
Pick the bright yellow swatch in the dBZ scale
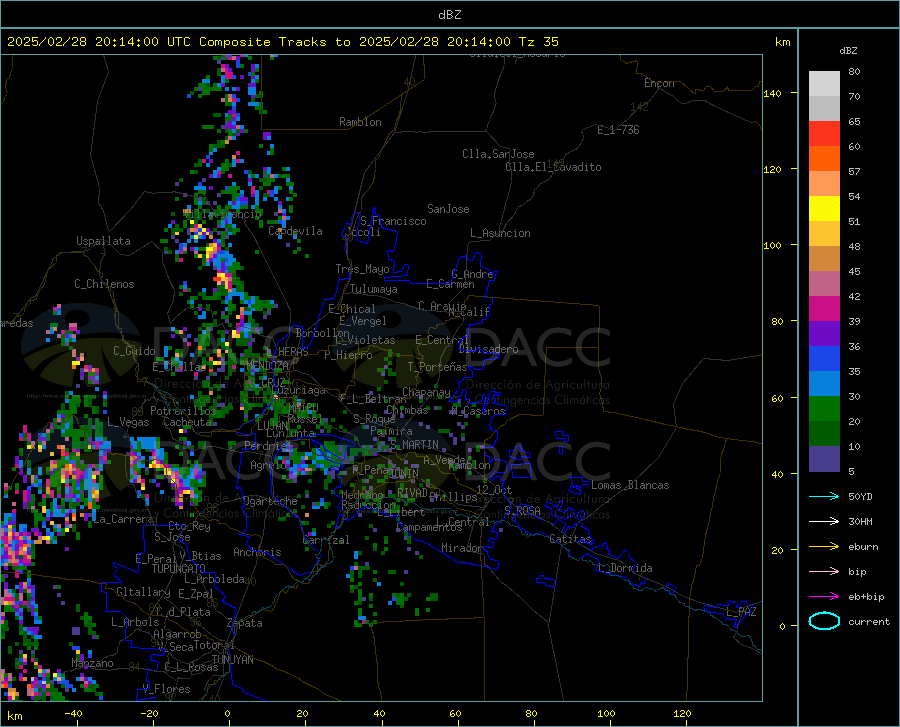click(824, 209)
